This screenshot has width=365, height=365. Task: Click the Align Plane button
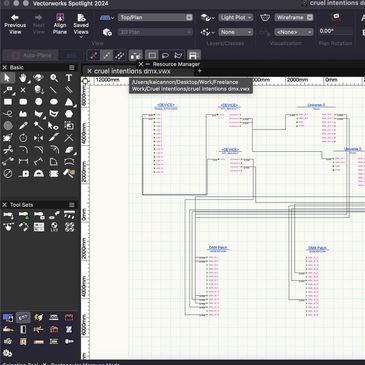[x=60, y=24]
